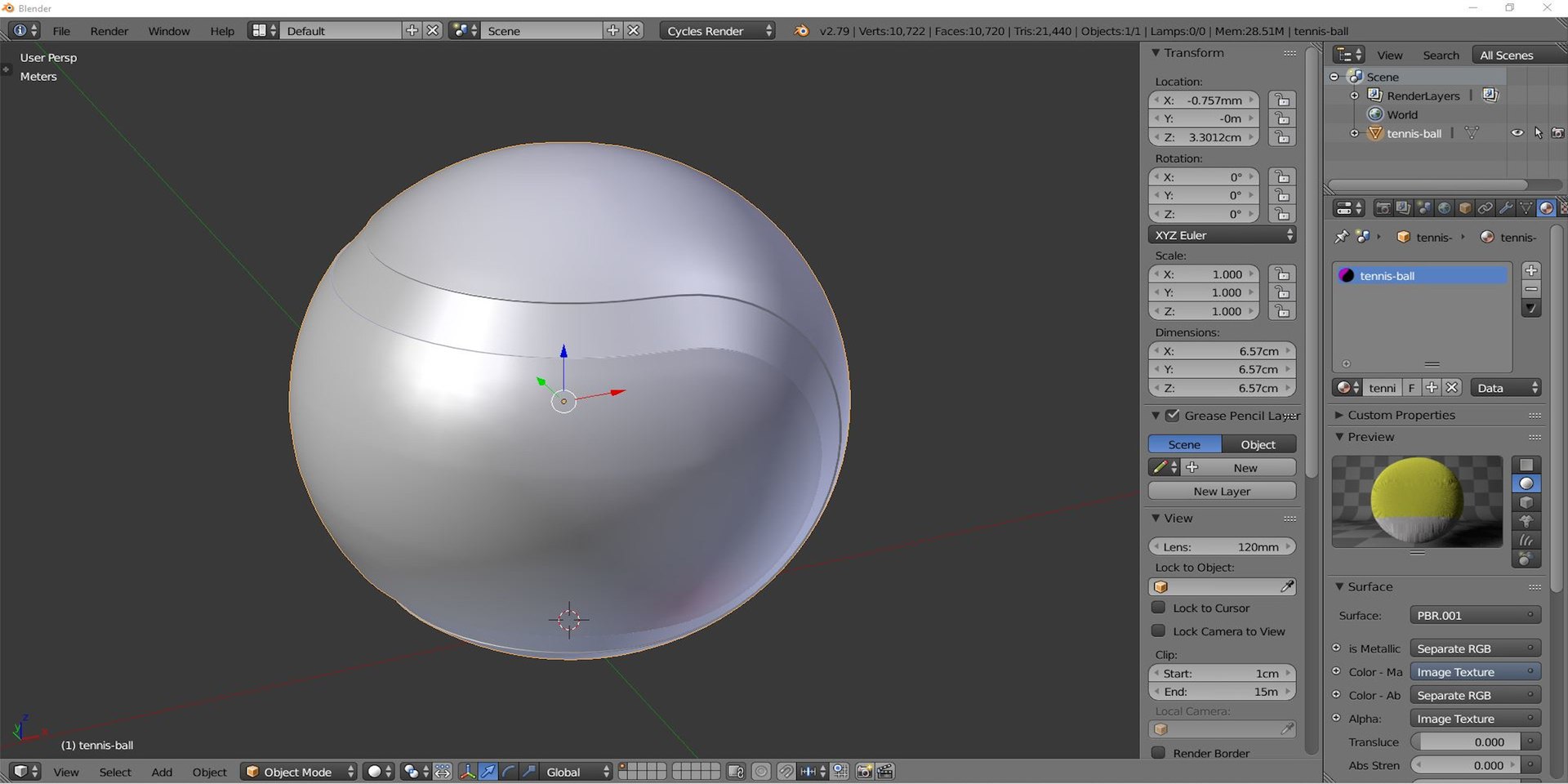
Task: Open the Render properties tab (camera icon)
Action: pos(1383,208)
